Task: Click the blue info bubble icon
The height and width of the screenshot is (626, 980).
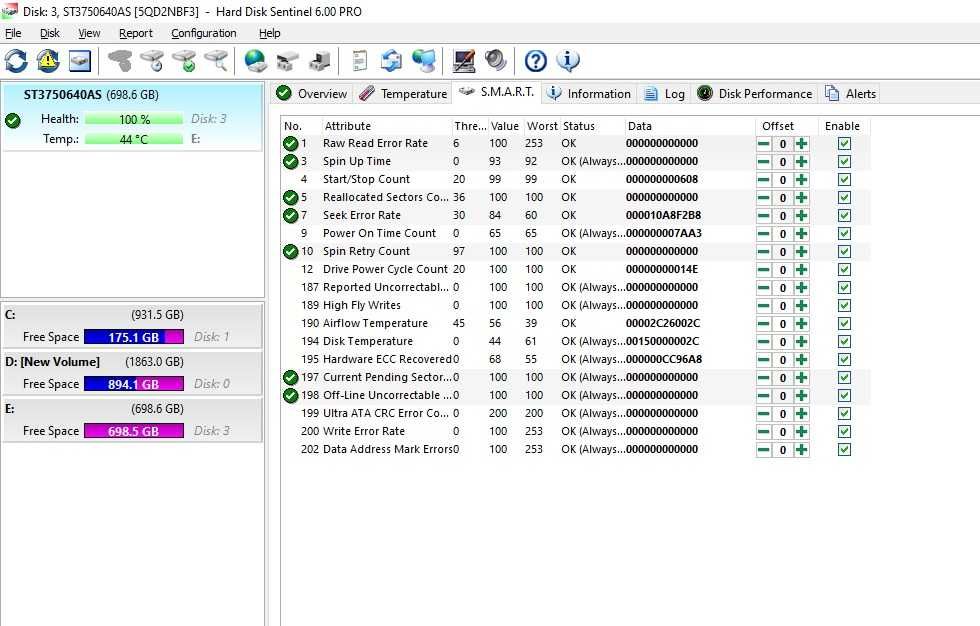Action: [x=568, y=61]
